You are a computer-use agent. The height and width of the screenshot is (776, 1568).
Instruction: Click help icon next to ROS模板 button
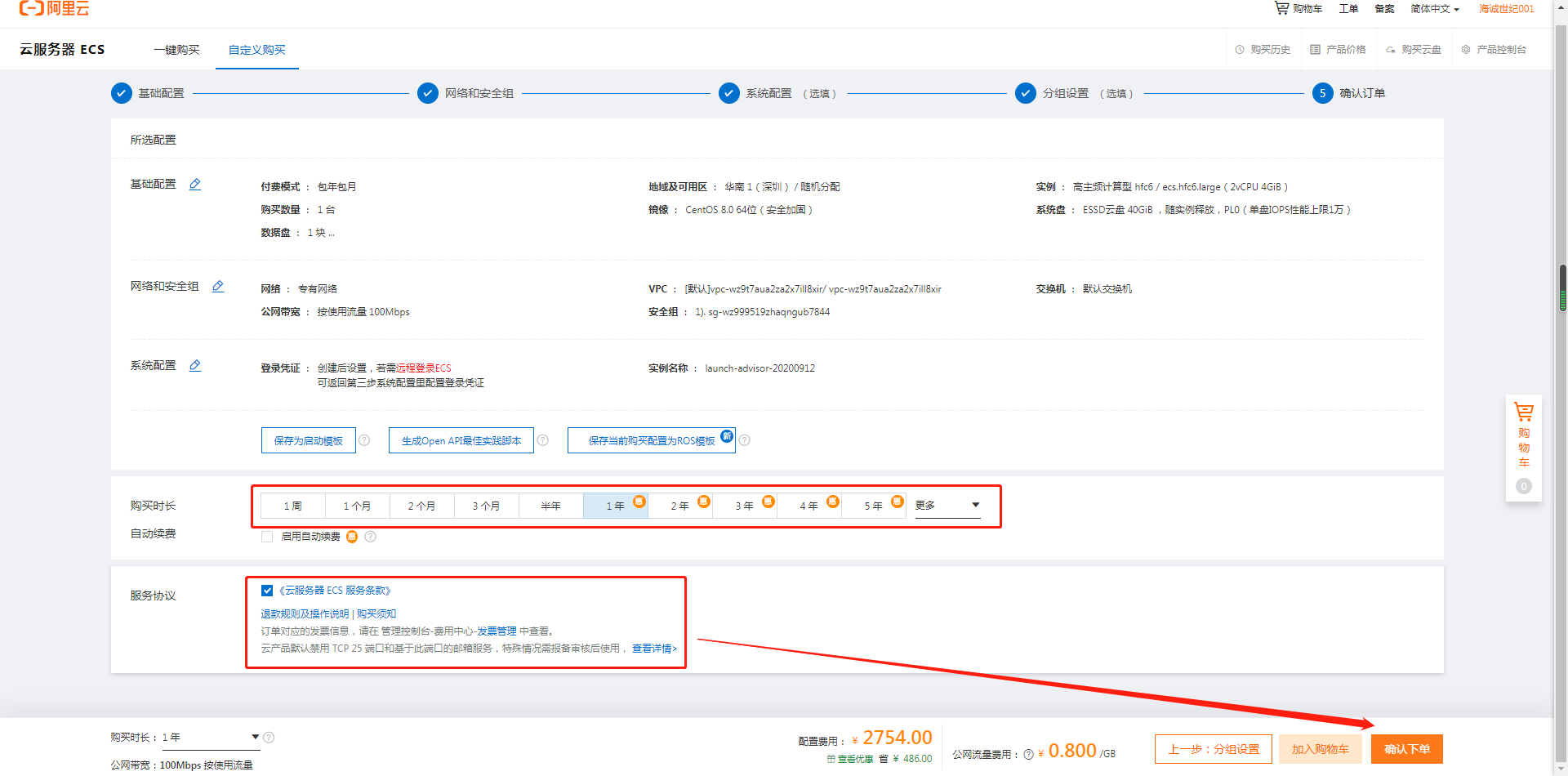click(745, 440)
